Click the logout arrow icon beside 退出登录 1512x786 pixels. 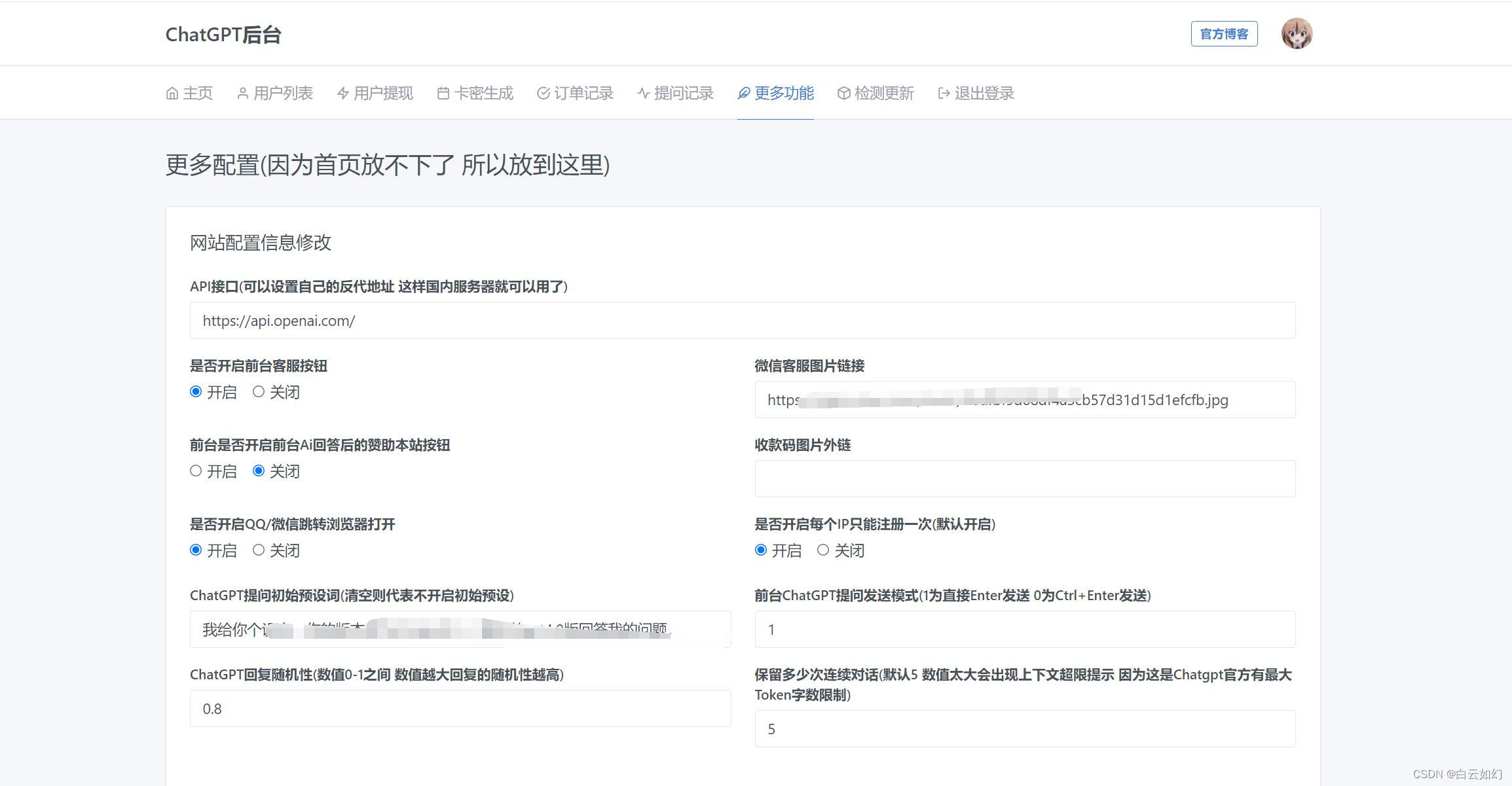click(x=944, y=94)
